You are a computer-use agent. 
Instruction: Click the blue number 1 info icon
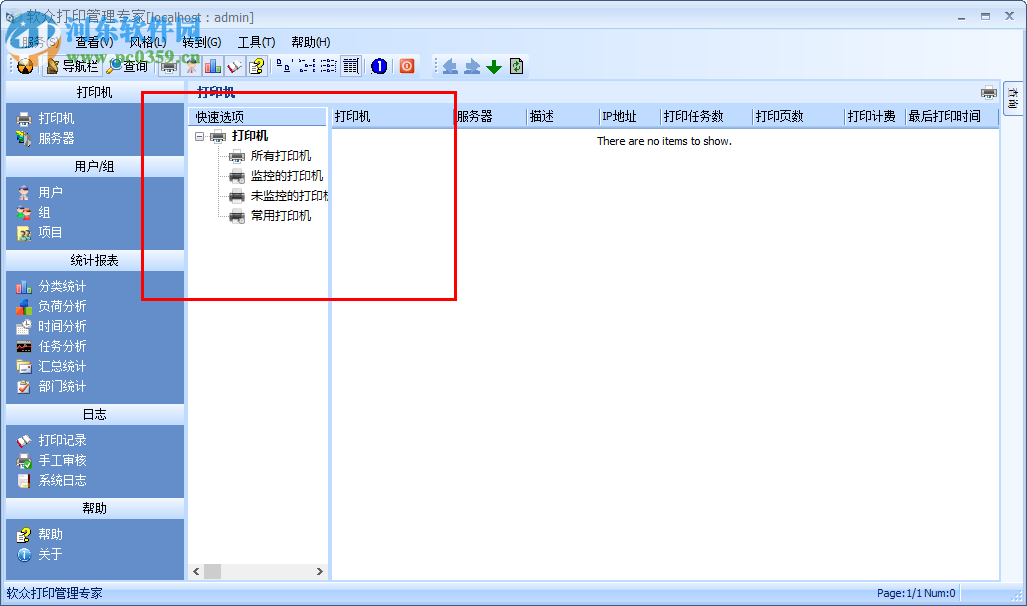coord(379,65)
